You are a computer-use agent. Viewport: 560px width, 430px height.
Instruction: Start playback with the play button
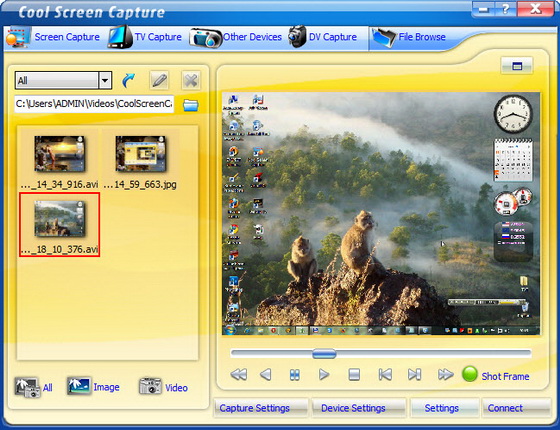(324, 375)
